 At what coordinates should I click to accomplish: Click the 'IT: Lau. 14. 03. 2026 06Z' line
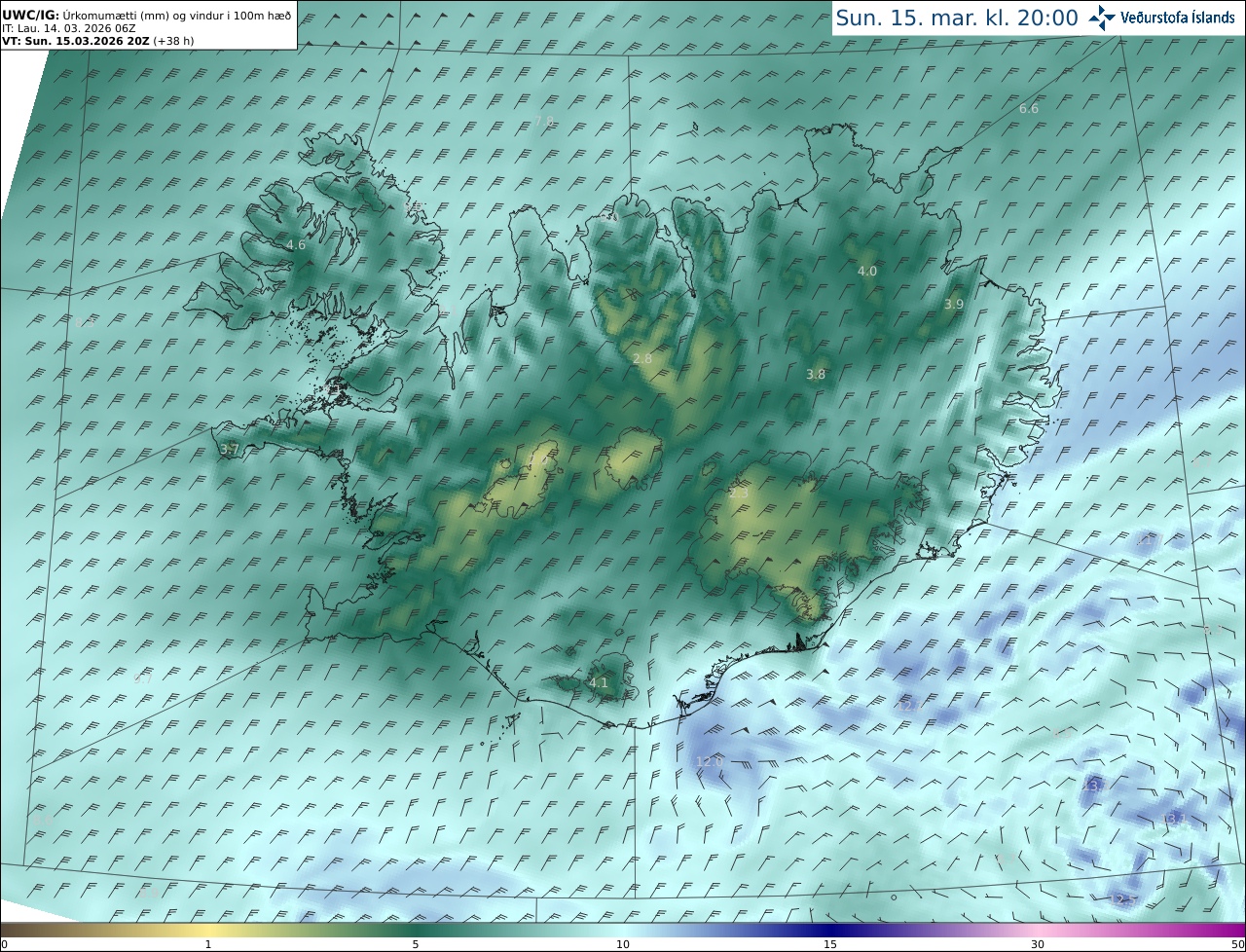[x=69, y=28]
